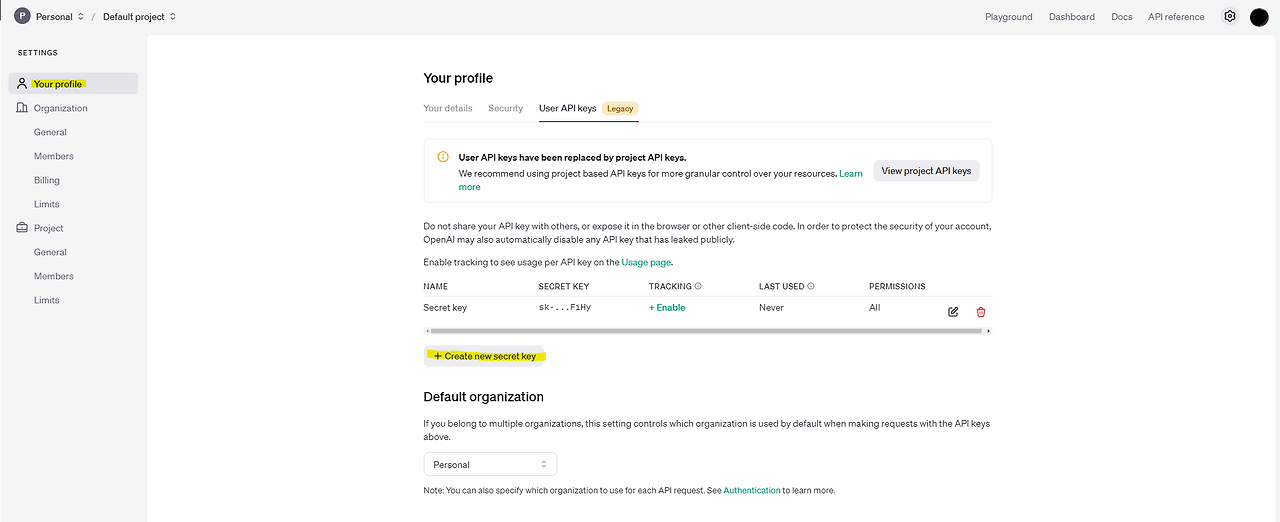This screenshot has width=1280, height=522.
Task: Click the Last Used info icon
Action: 811,286
